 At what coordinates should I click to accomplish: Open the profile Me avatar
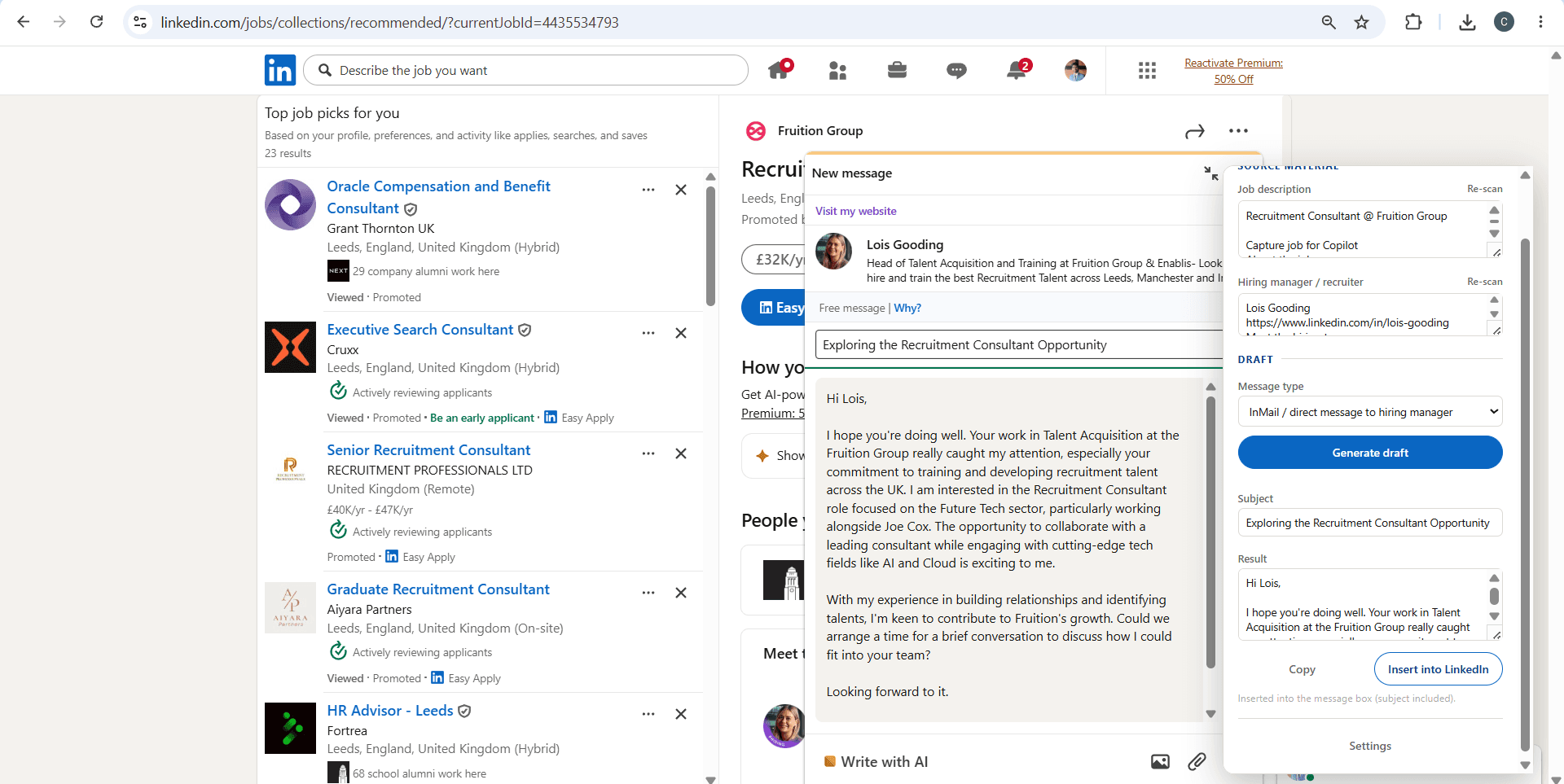[x=1075, y=70]
